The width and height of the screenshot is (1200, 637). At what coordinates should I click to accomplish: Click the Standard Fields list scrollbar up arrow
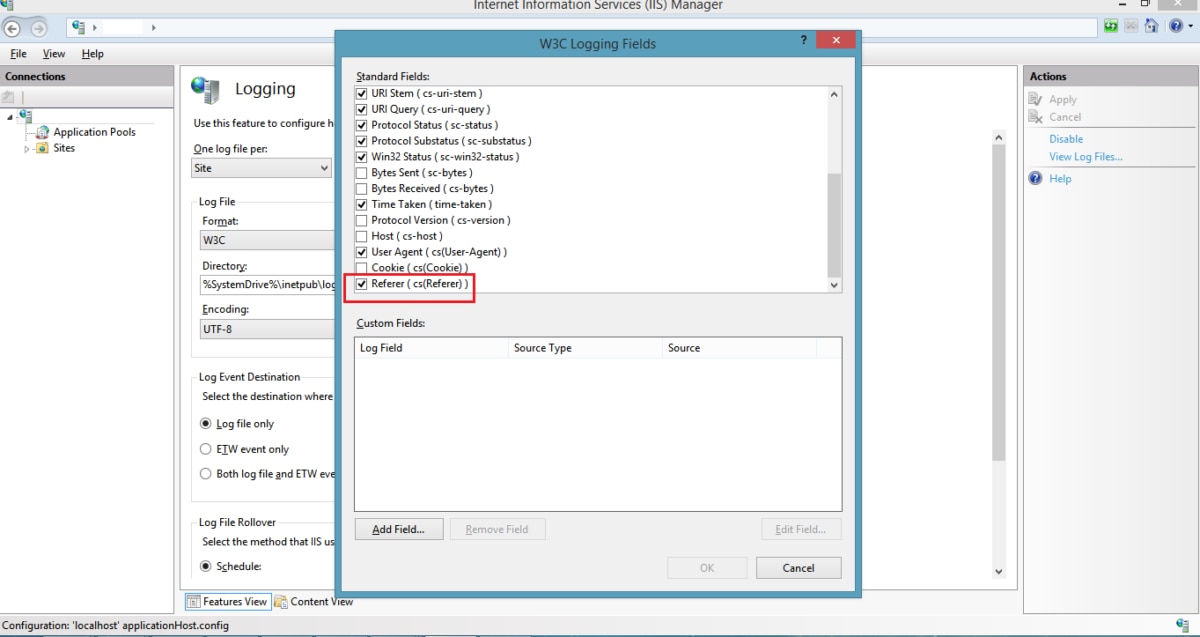tap(834, 94)
